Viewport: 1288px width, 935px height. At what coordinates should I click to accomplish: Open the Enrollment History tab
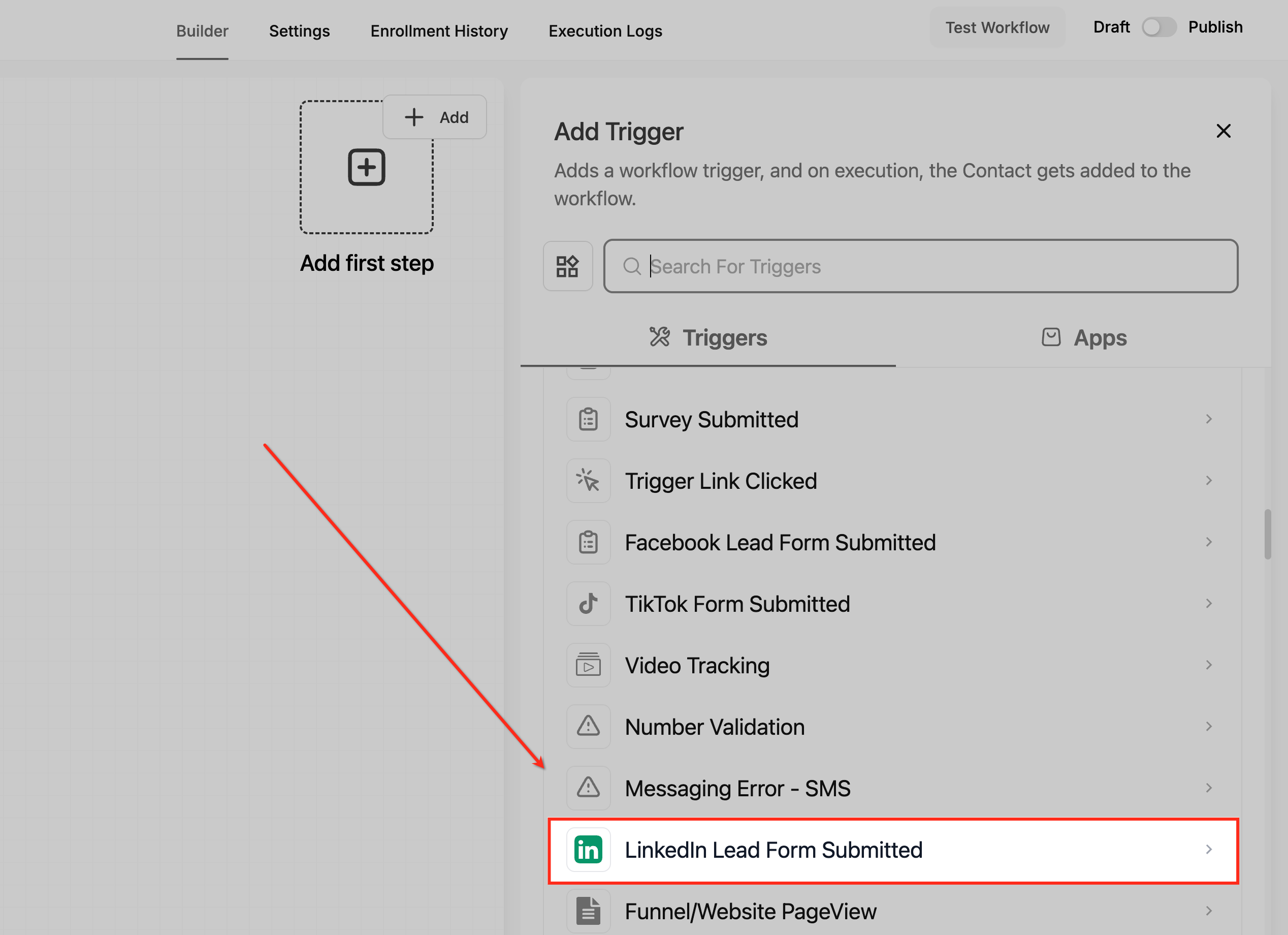point(439,30)
